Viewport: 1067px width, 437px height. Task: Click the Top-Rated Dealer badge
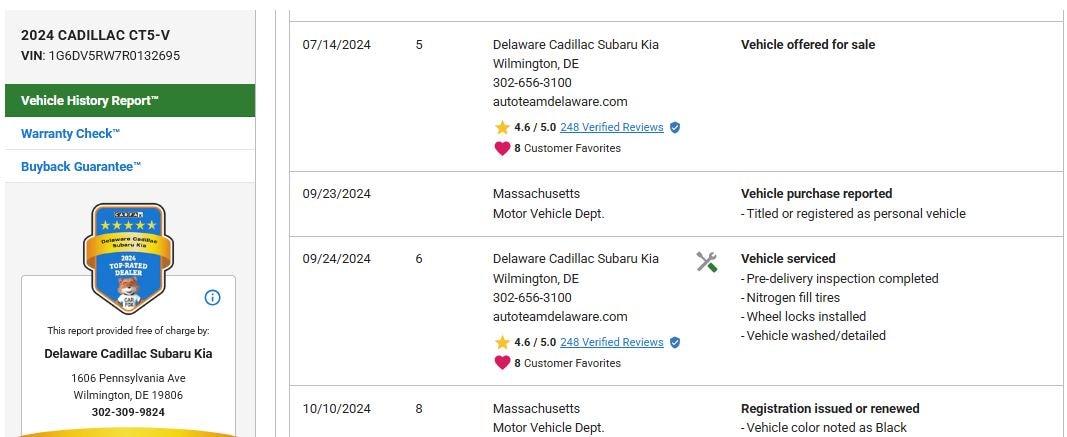(128, 258)
